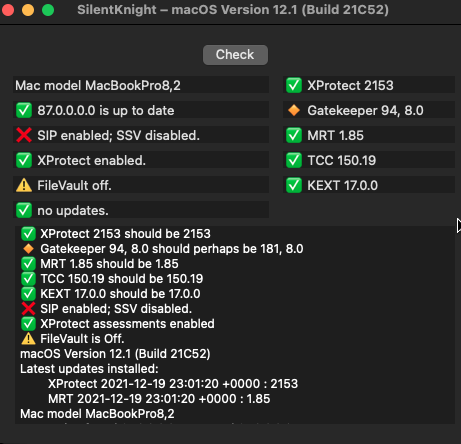Select '87.0.0.0.0 is up to date' text
This screenshot has width=461, height=444.
coord(106,110)
